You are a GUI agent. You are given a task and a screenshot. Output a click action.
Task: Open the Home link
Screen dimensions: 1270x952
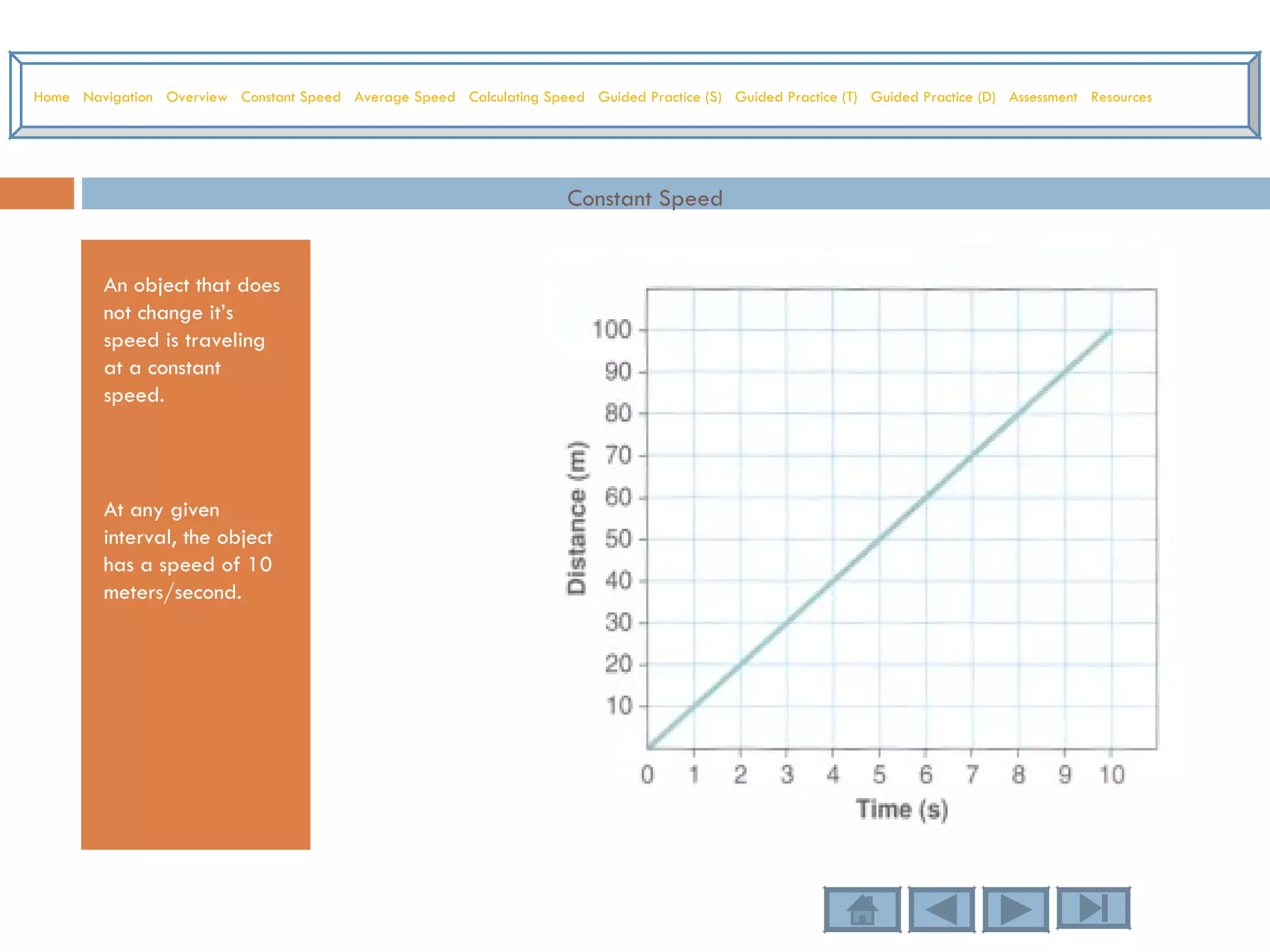51,97
